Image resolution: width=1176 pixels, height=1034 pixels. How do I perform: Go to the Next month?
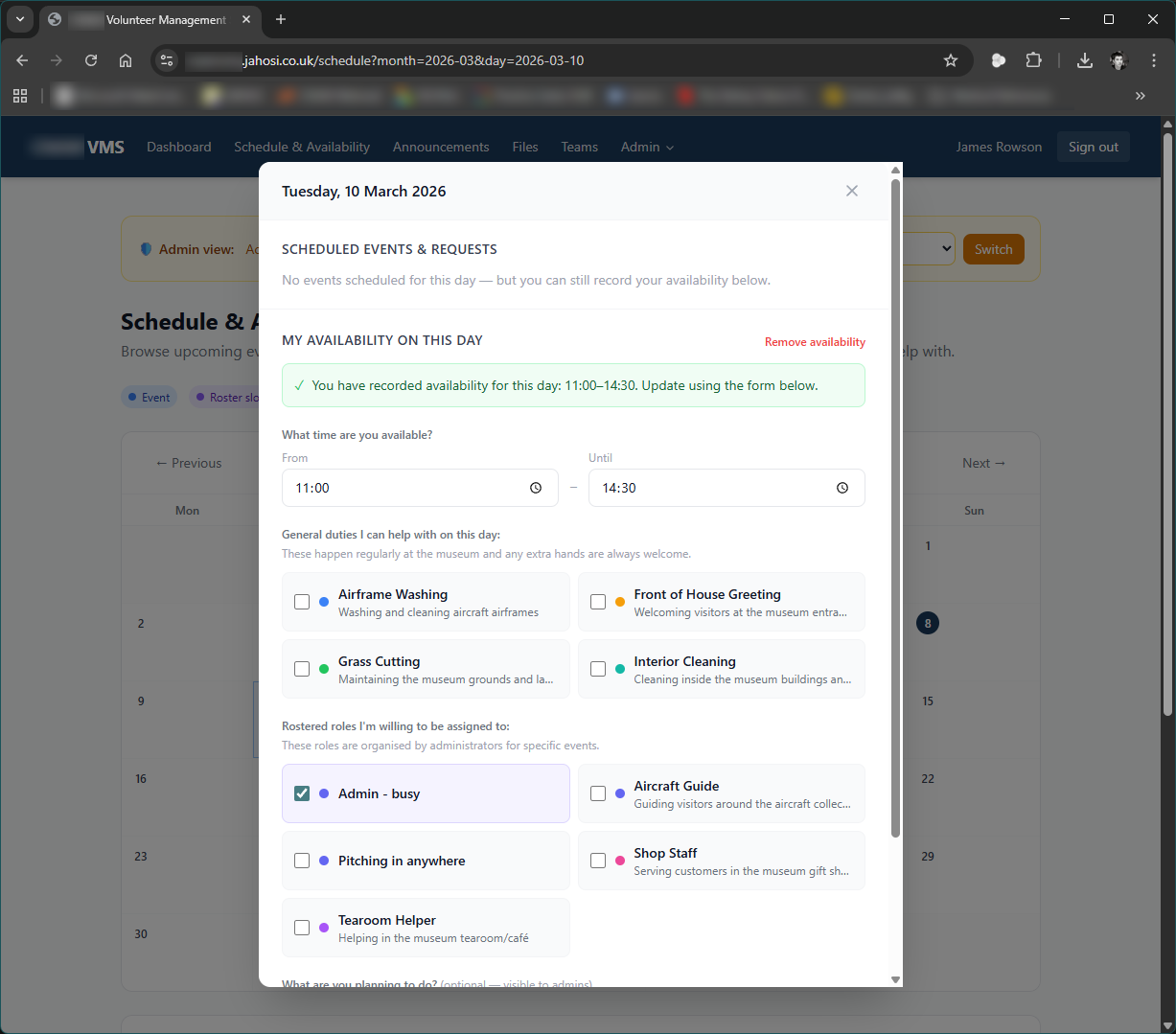[984, 463]
